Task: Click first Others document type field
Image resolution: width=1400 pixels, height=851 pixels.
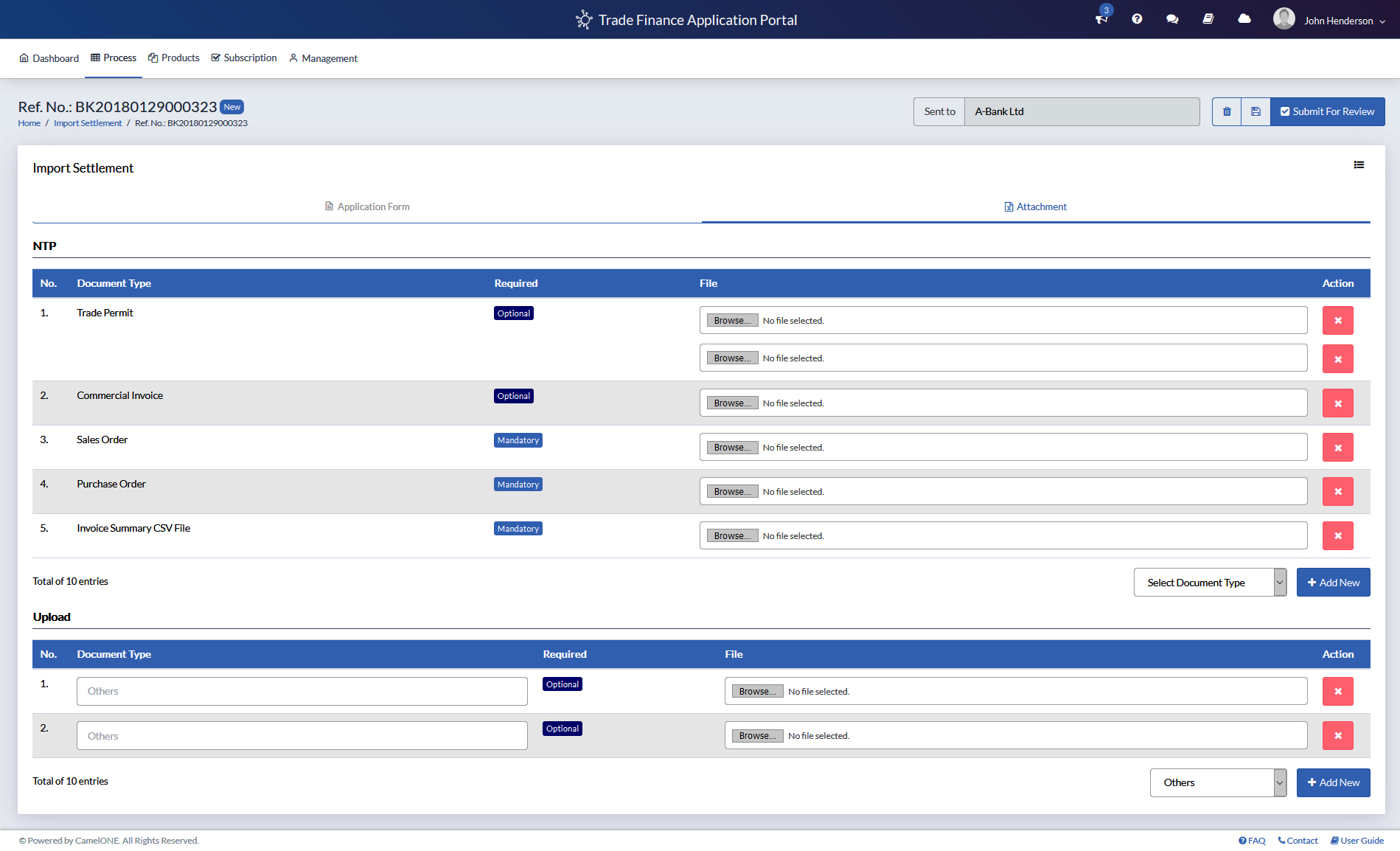Action: 302,692
